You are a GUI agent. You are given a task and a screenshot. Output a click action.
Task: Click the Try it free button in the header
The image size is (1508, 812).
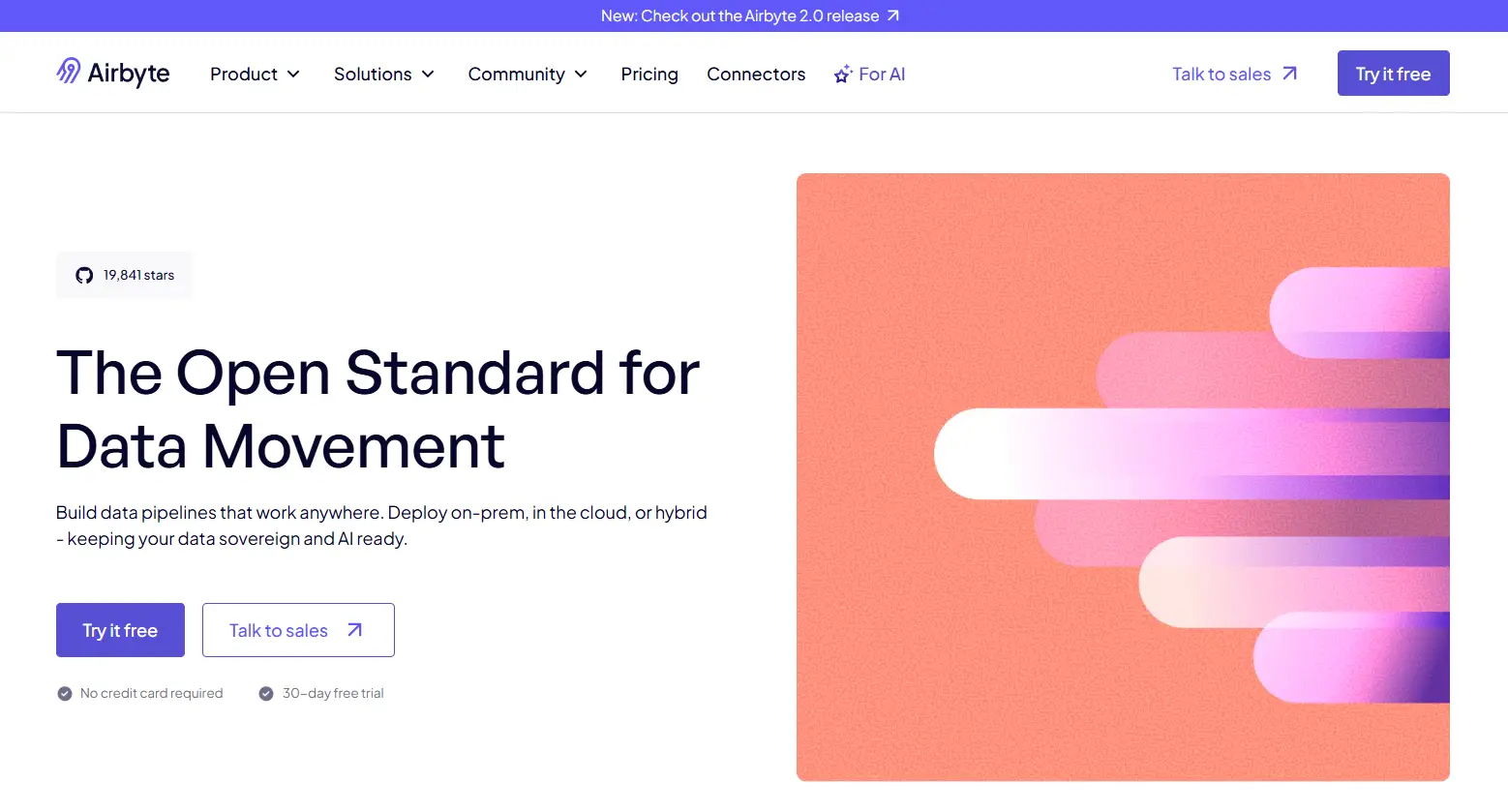[x=1393, y=74]
